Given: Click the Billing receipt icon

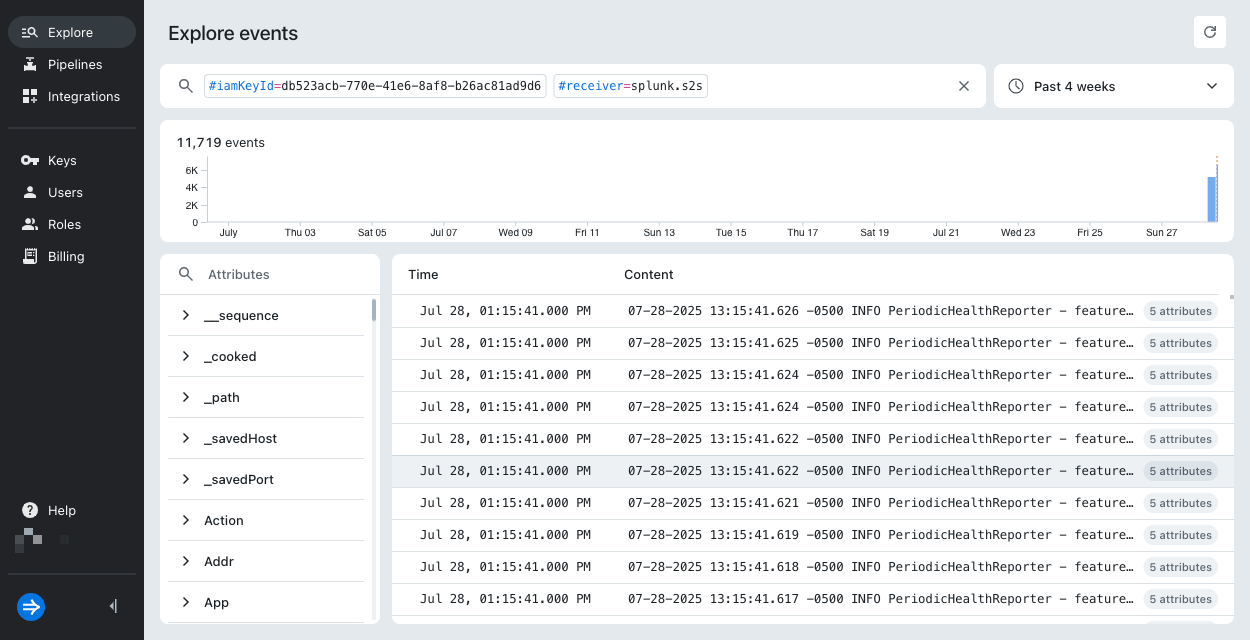Looking at the screenshot, I should pyautogui.click(x=29, y=256).
